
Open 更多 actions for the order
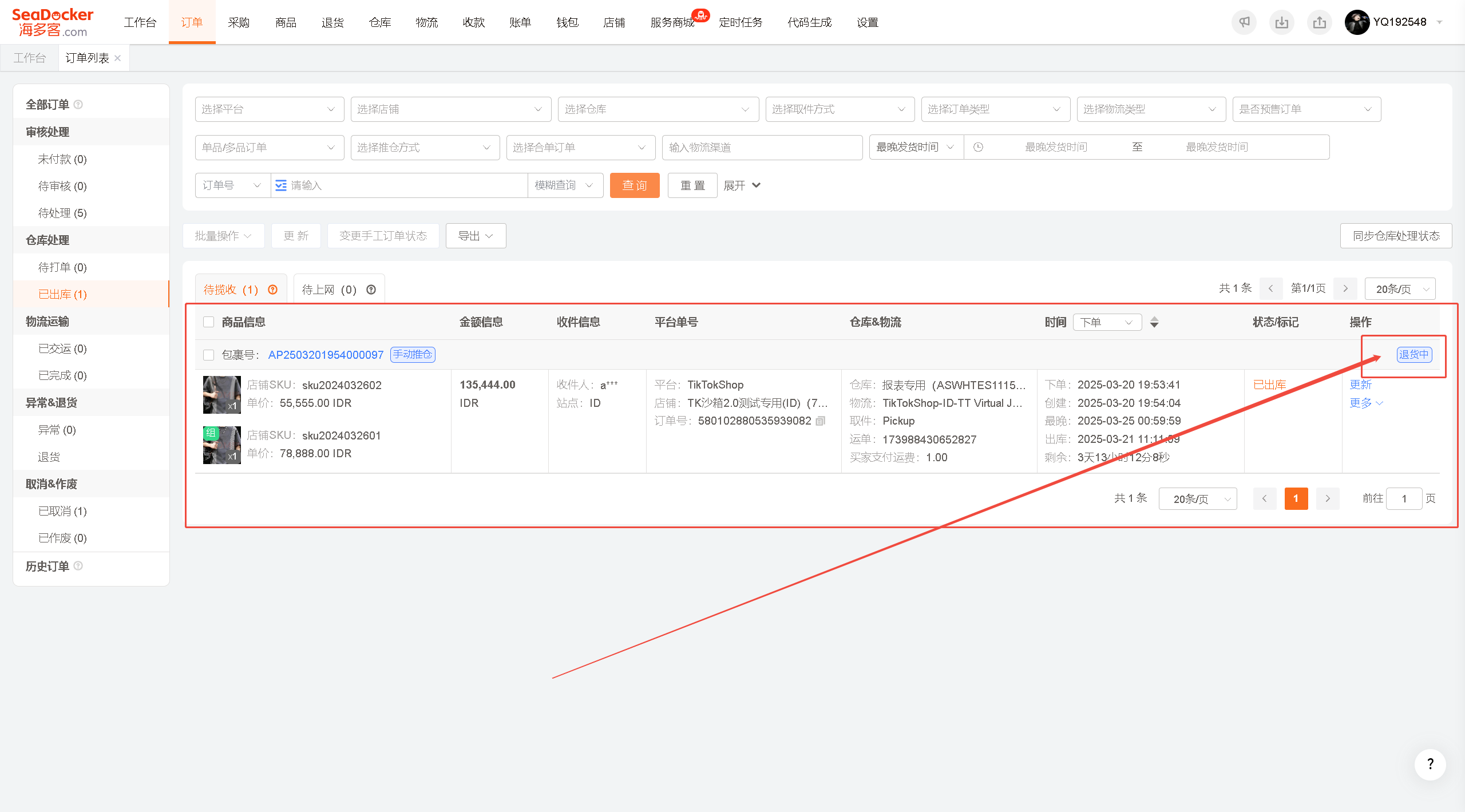[x=1366, y=403]
